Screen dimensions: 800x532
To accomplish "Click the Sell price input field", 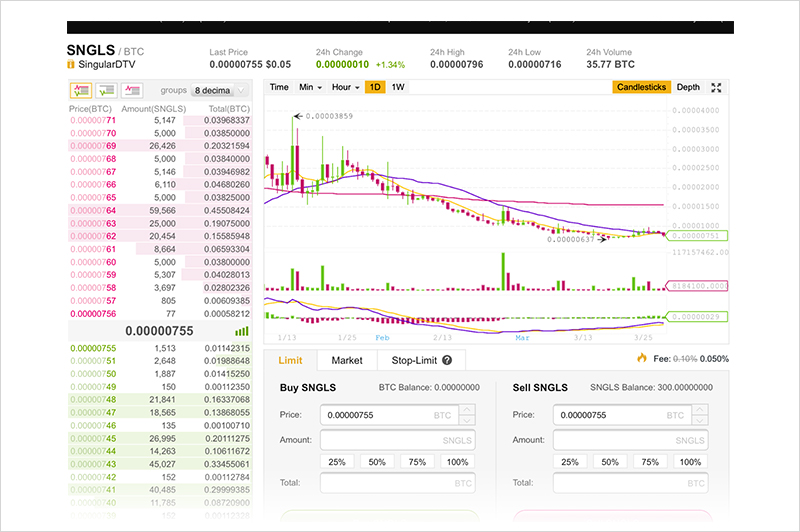I will [622, 415].
